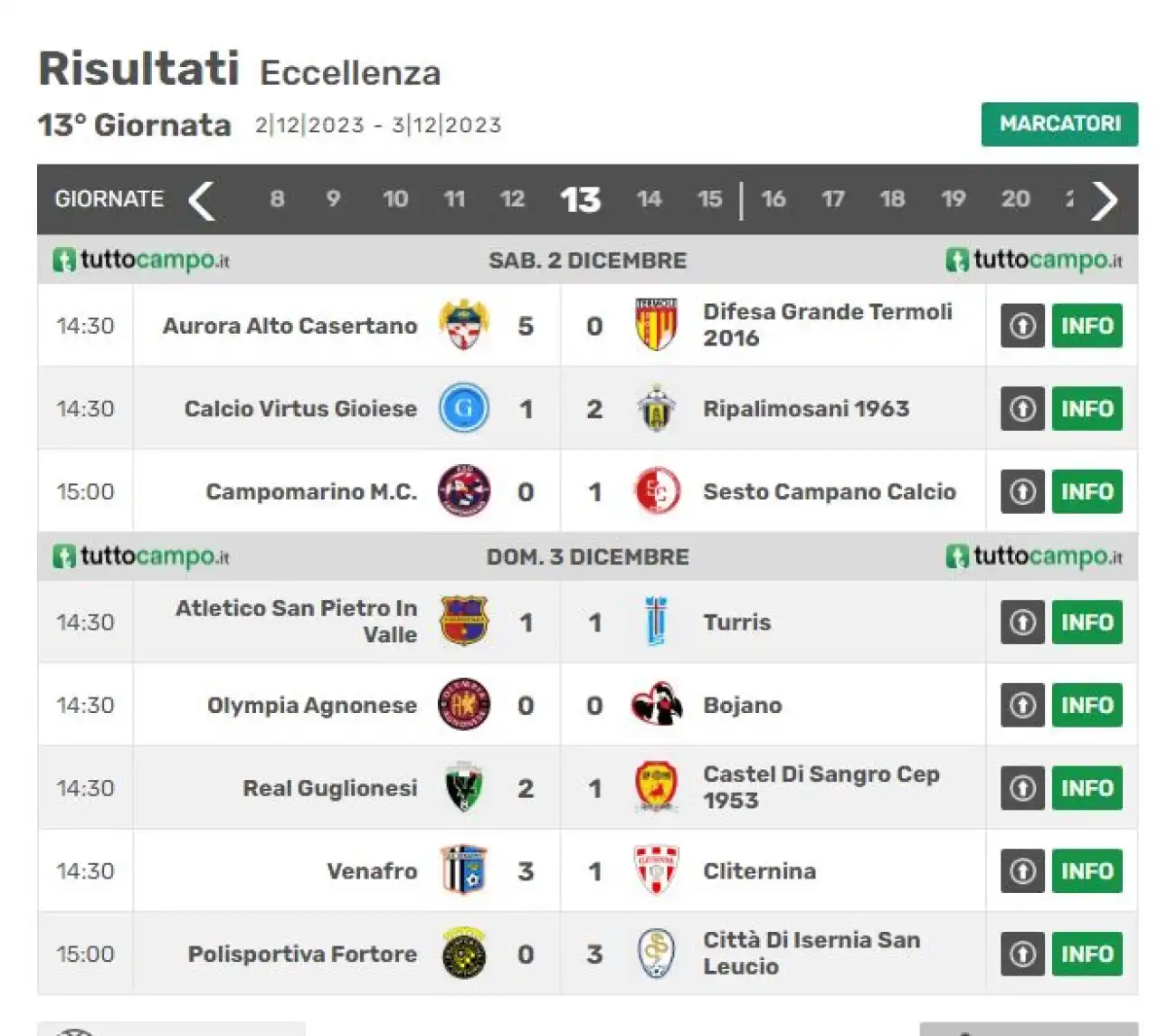Image resolution: width=1158 pixels, height=1036 pixels.
Task: Click the Castel Di Sangro Cep crest
Action: point(656,787)
